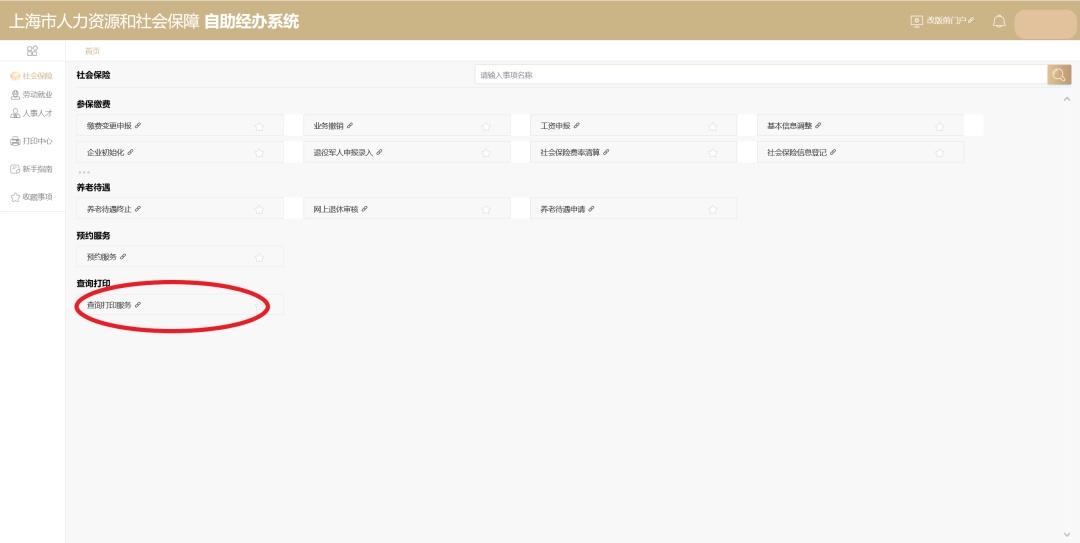This screenshot has height=543, width=1080.
Task: Favorite 社会保险信息登记 with its star
Action: (939, 153)
